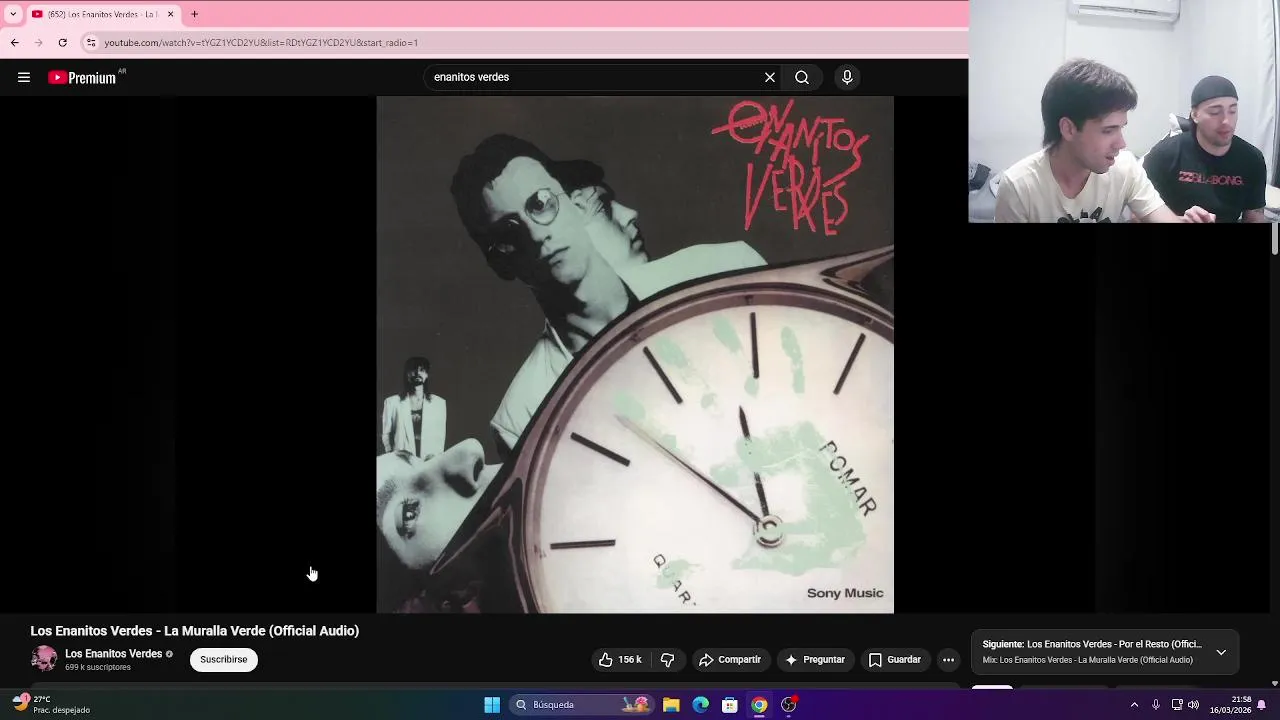Image resolution: width=1280 pixels, height=720 pixels.
Task: Click the taskbar Búsqueda search box
Action: pos(581,705)
